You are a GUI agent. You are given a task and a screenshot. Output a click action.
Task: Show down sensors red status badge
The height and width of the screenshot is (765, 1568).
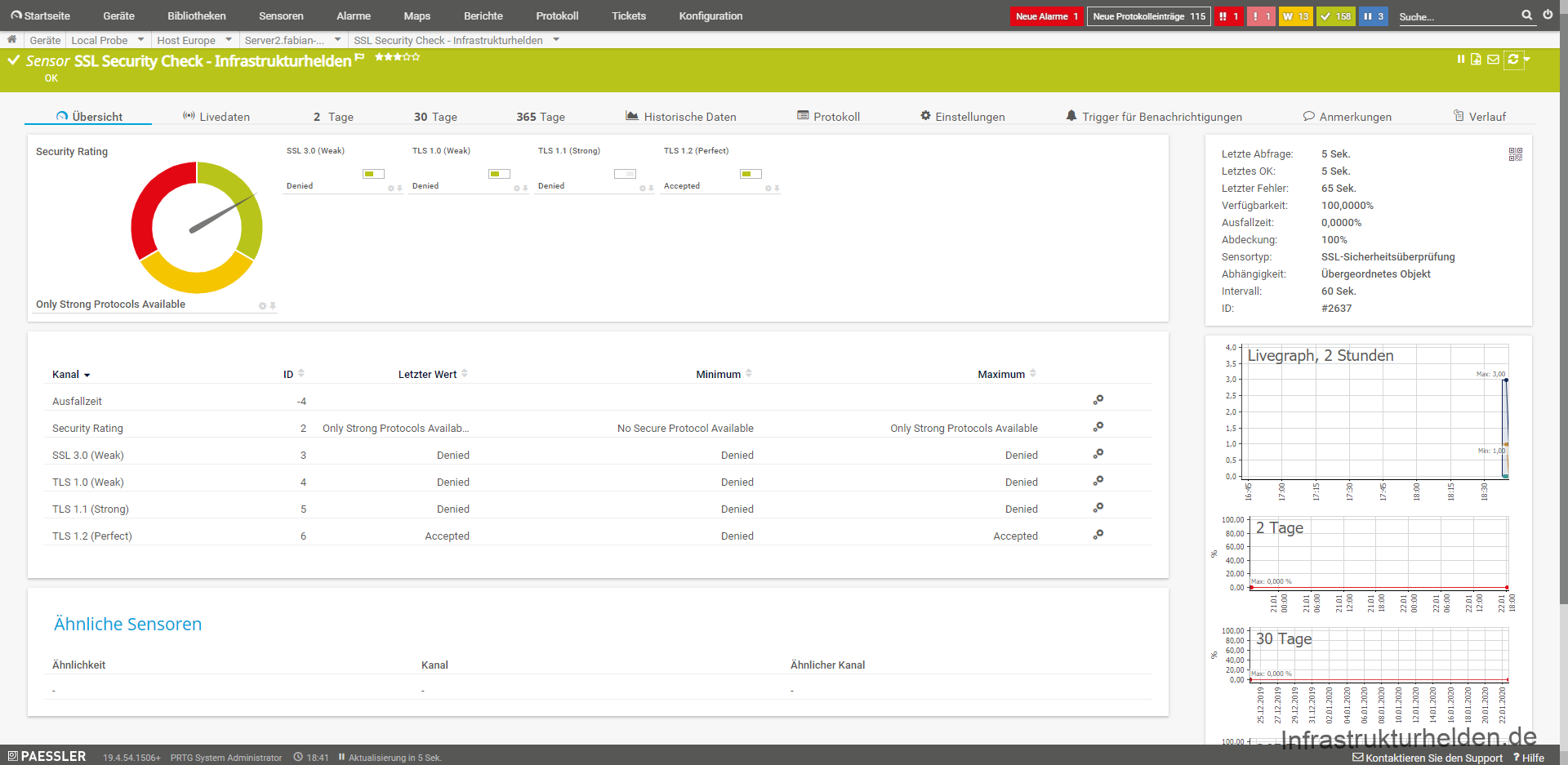(1228, 16)
